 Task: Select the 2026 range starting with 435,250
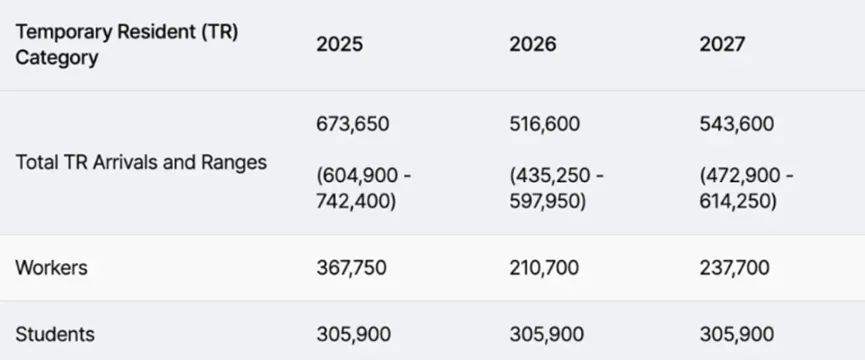coord(557,189)
